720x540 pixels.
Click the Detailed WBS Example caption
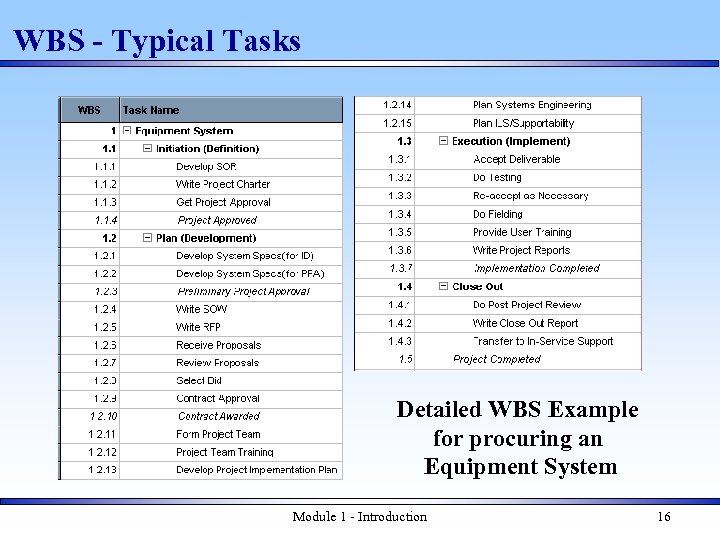pos(518,438)
